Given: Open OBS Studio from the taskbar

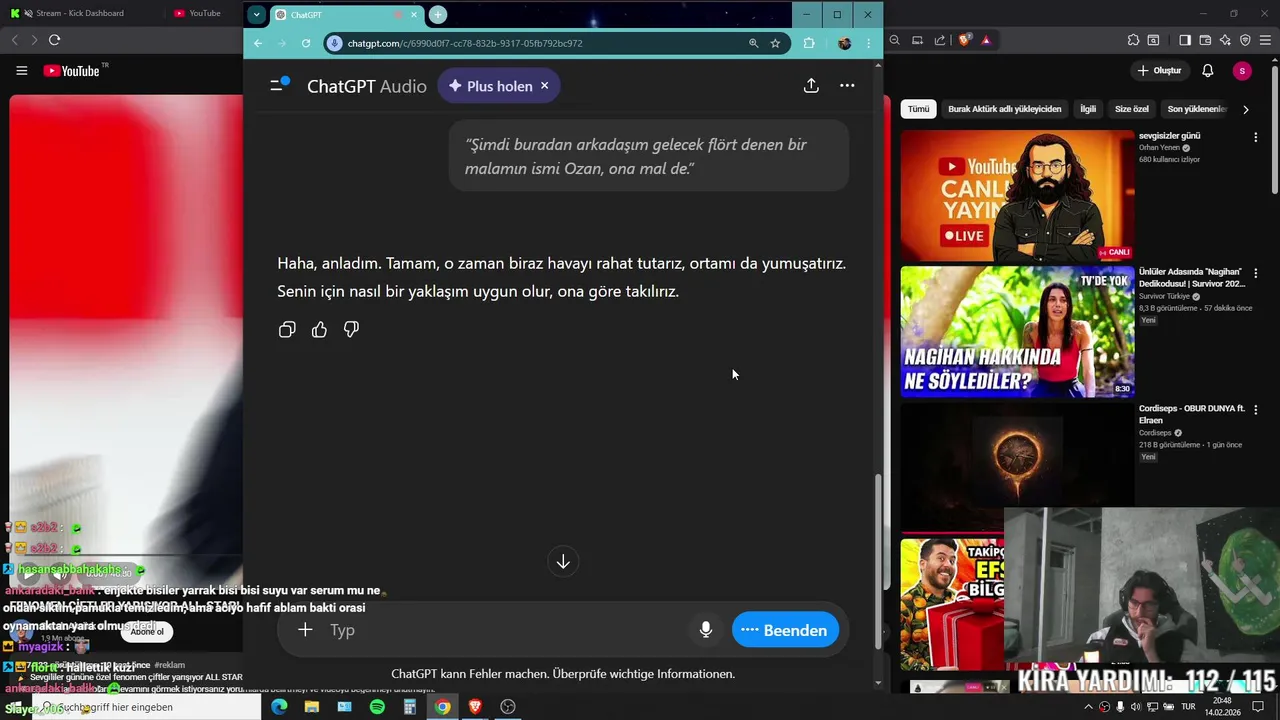Looking at the screenshot, I should click(x=508, y=707).
